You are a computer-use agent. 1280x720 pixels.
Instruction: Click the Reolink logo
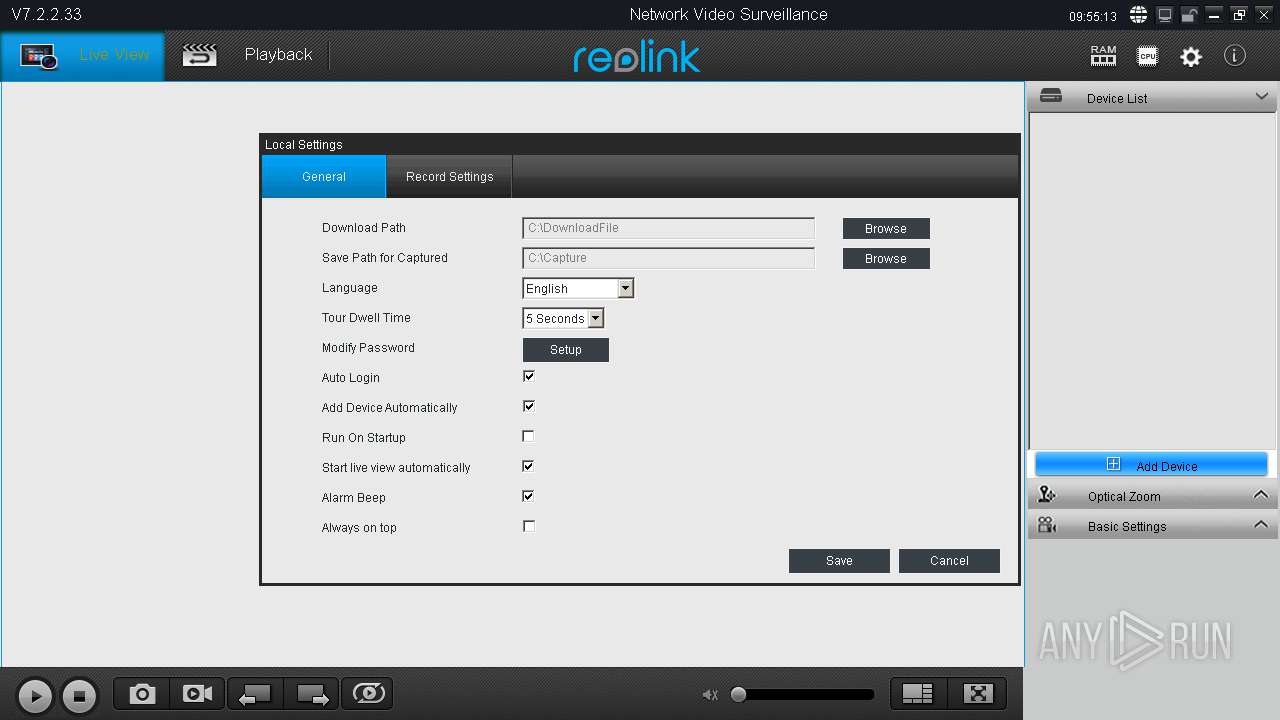pyautogui.click(x=637, y=57)
